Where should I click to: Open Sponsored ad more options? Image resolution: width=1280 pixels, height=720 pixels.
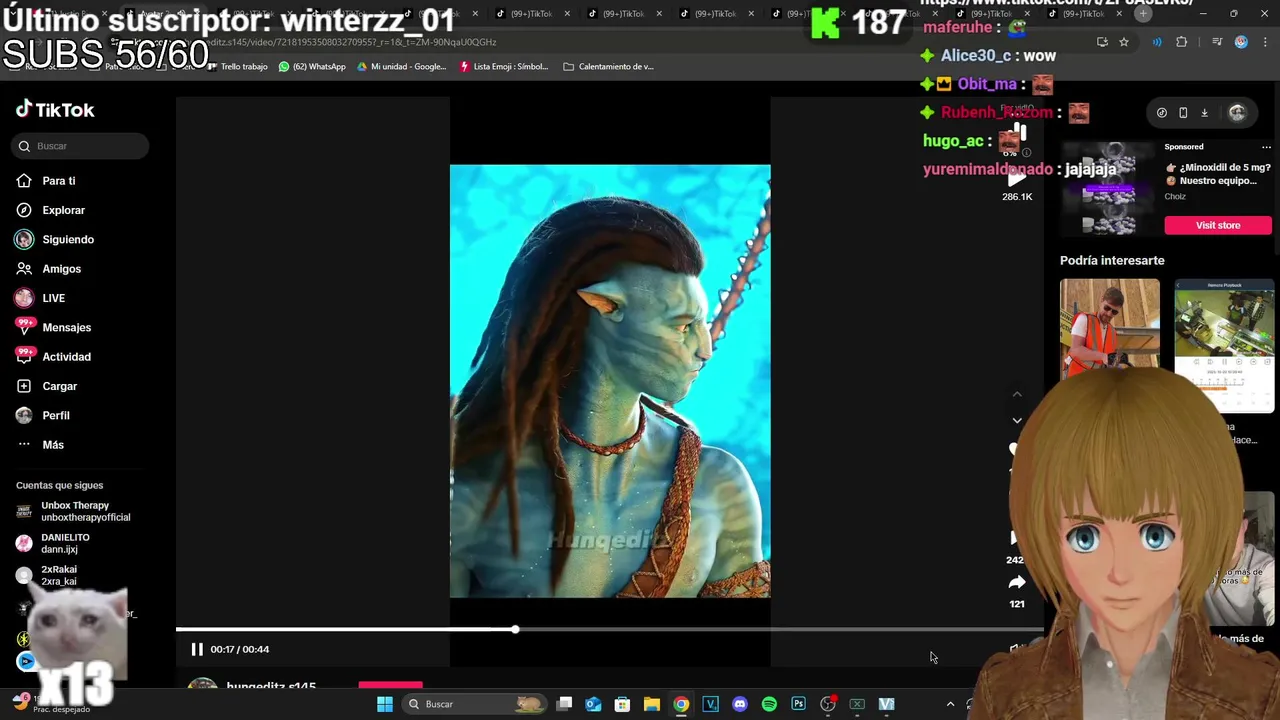coord(1266,147)
